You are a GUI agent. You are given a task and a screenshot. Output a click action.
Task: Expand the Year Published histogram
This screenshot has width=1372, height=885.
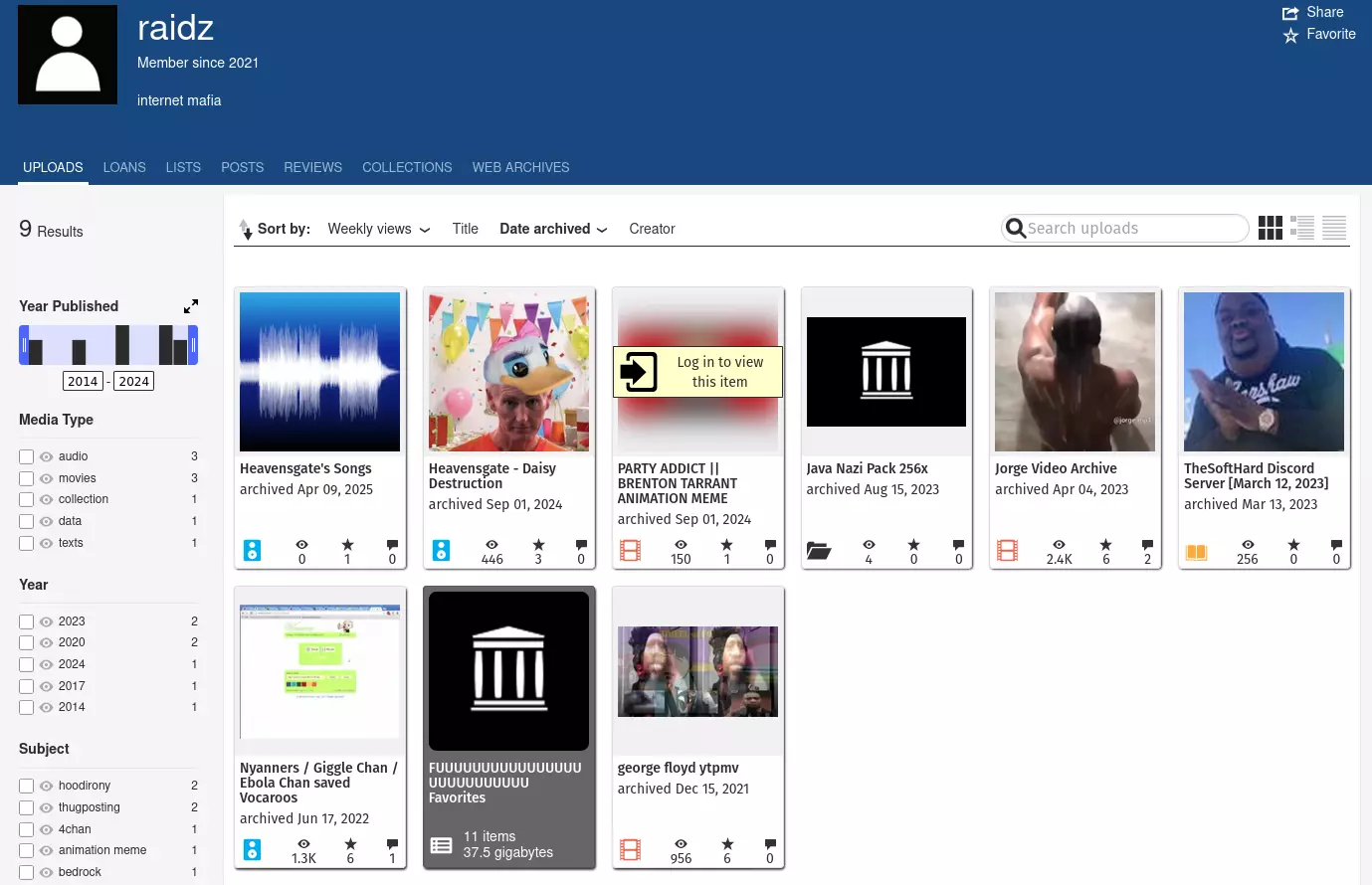point(191,306)
